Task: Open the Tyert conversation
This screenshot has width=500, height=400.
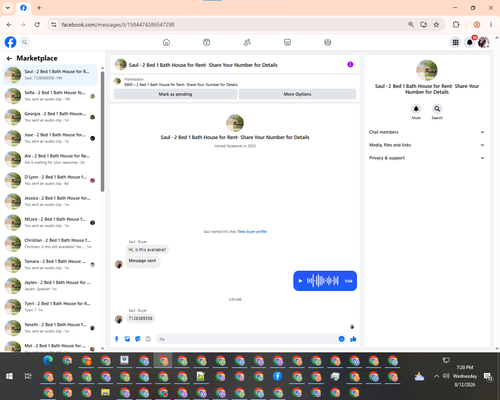Action: click(x=50, y=307)
